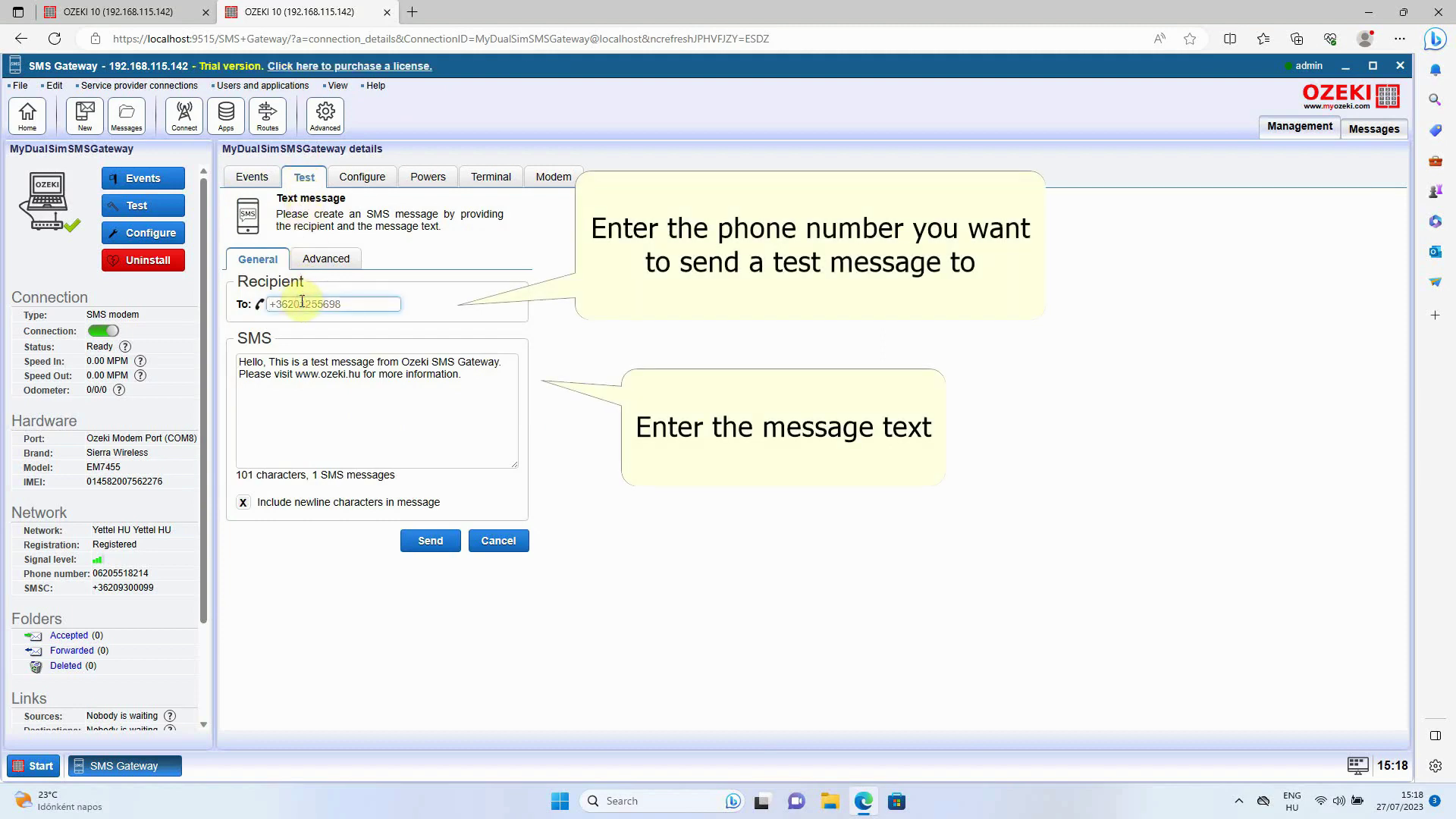This screenshot has height=819, width=1456.
Task: Click the browser refresh icon
Action: click(x=55, y=39)
